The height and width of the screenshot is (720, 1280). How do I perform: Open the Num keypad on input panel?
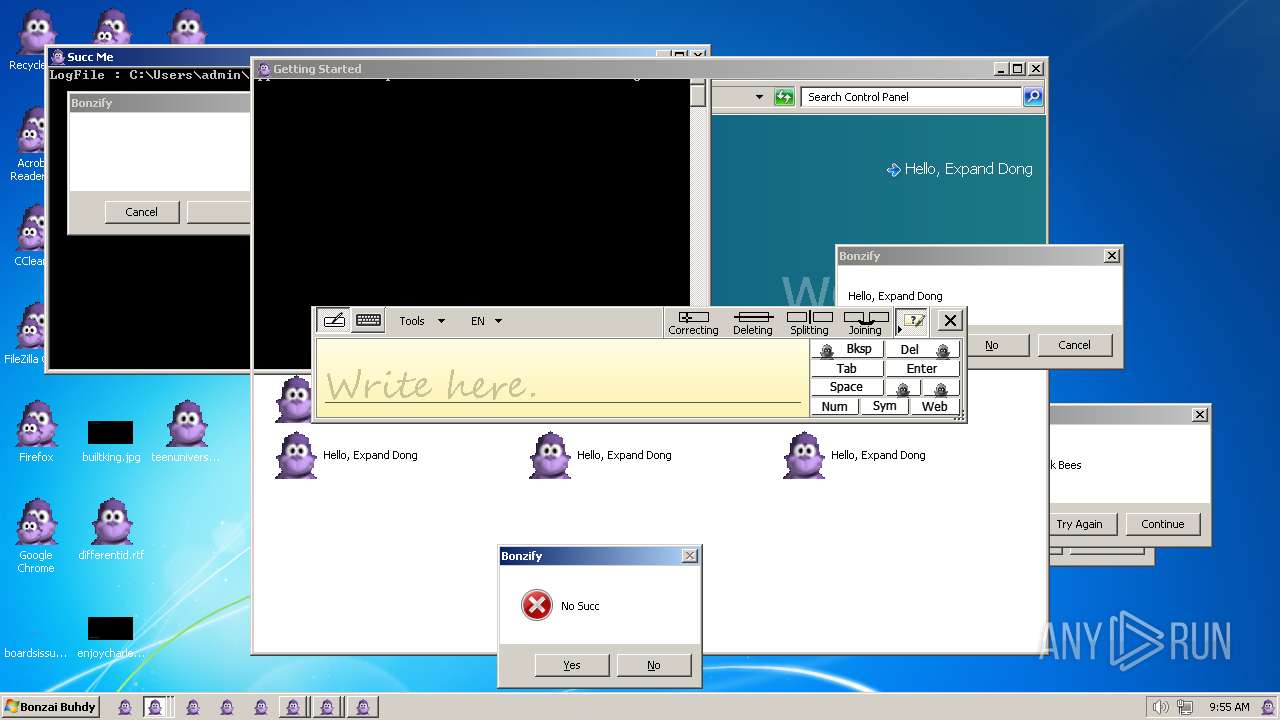pyautogui.click(x=835, y=406)
